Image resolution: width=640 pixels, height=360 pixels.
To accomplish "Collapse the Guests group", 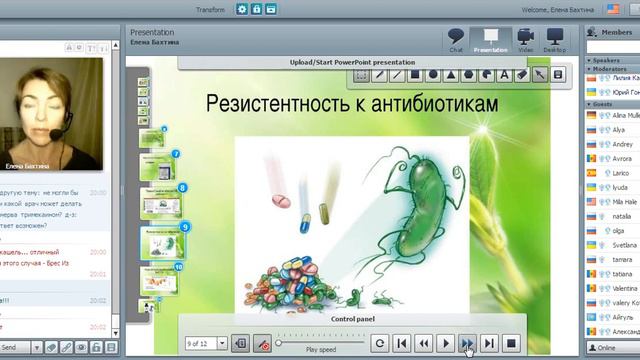I will [589, 104].
